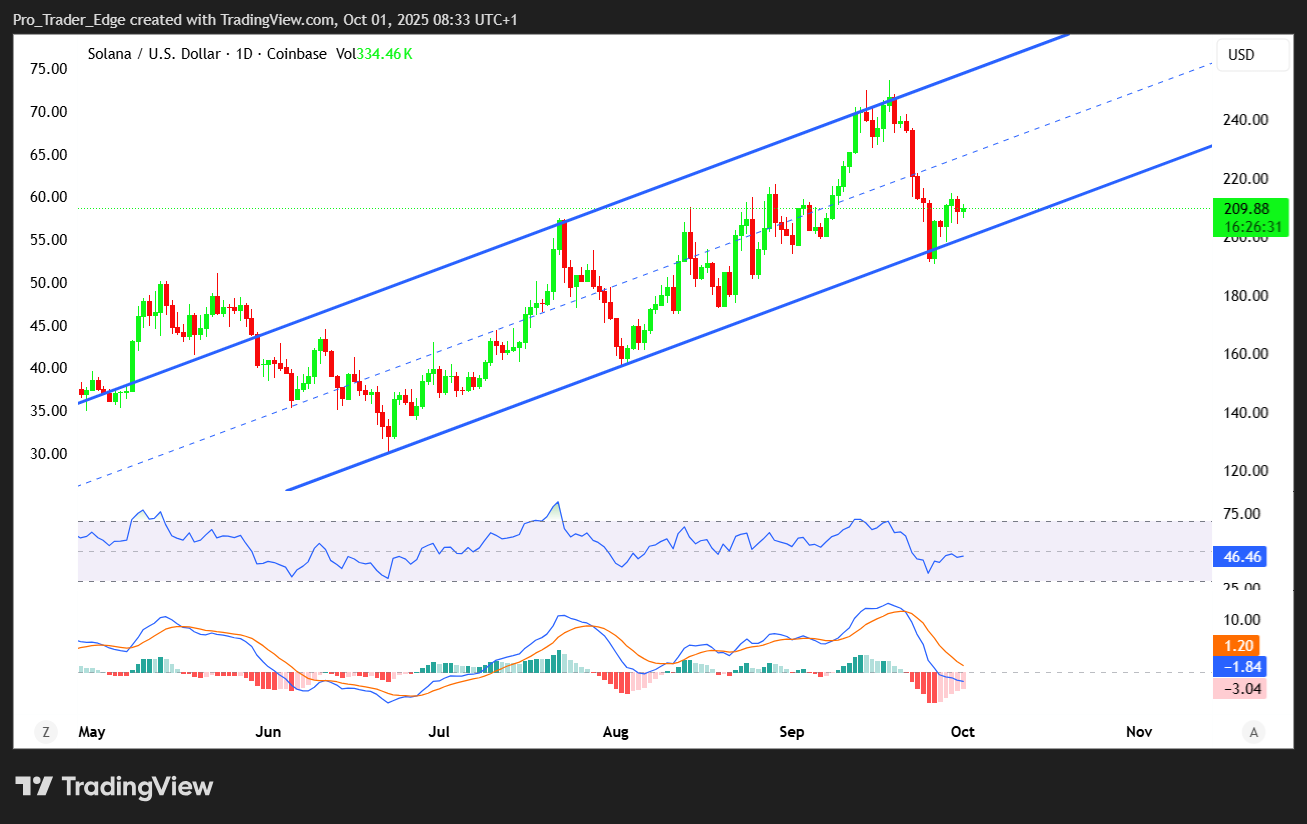This screenshot has height=824, width=1307.
Task: Toggle the A auto-scale button
Action: pos(1253,732)
